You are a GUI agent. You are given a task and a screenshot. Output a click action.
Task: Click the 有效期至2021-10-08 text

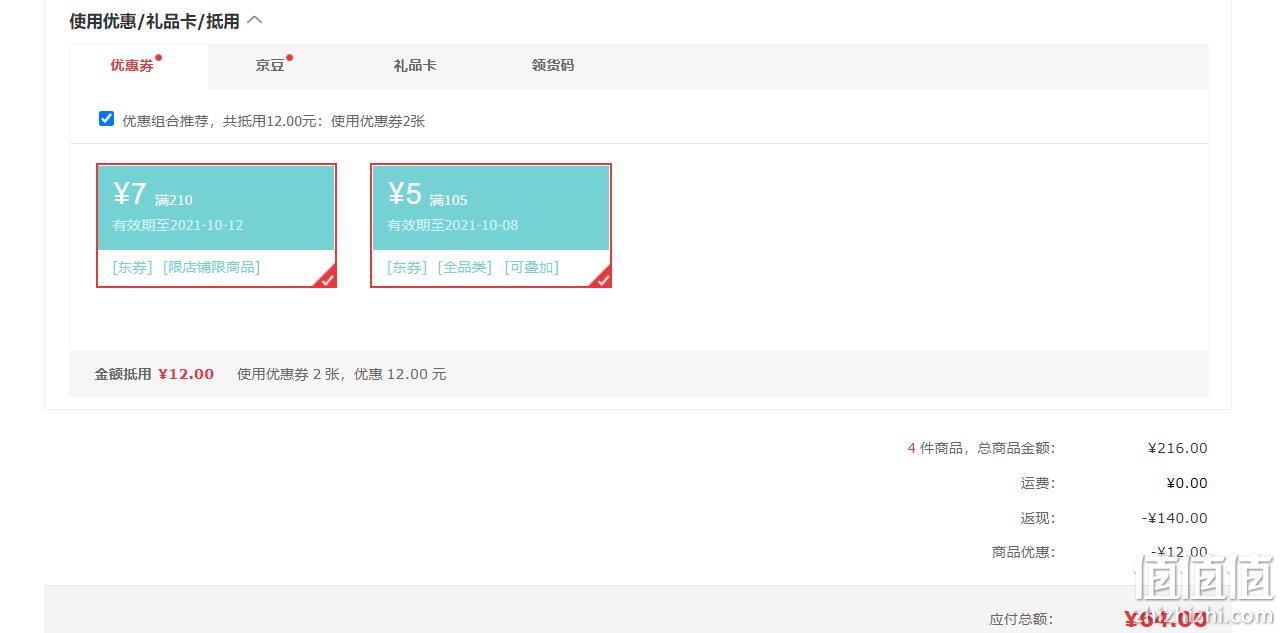click(453, 225)
